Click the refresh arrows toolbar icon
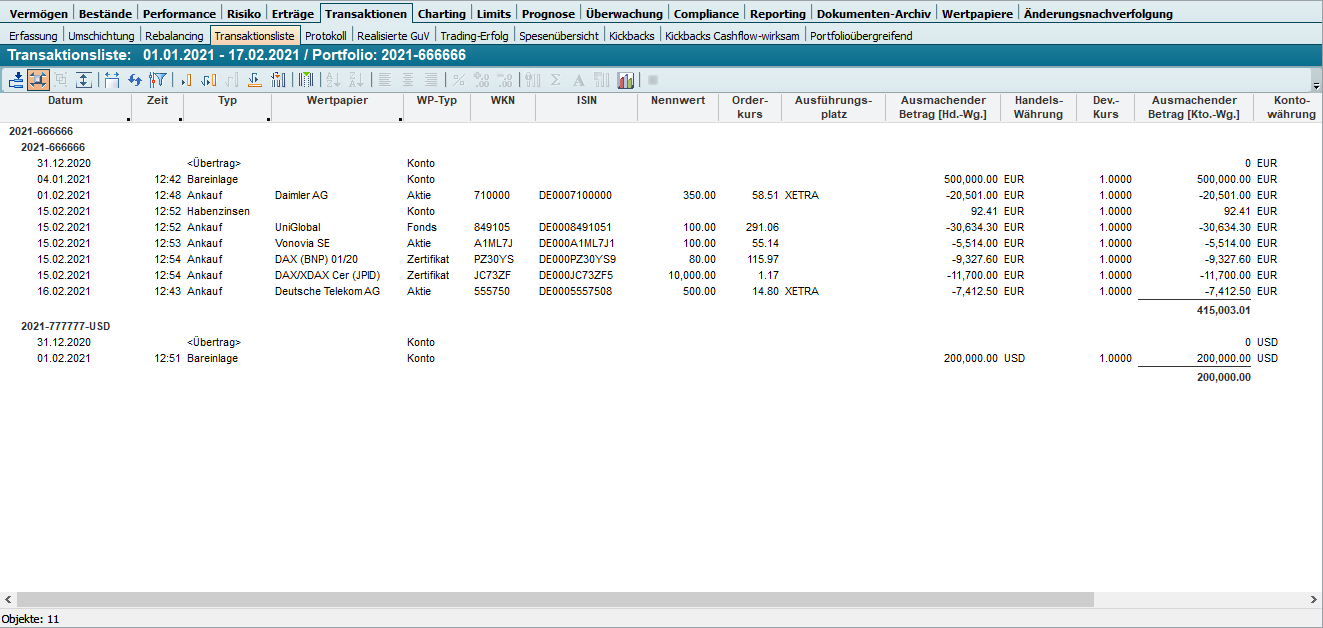 [134, 80]
